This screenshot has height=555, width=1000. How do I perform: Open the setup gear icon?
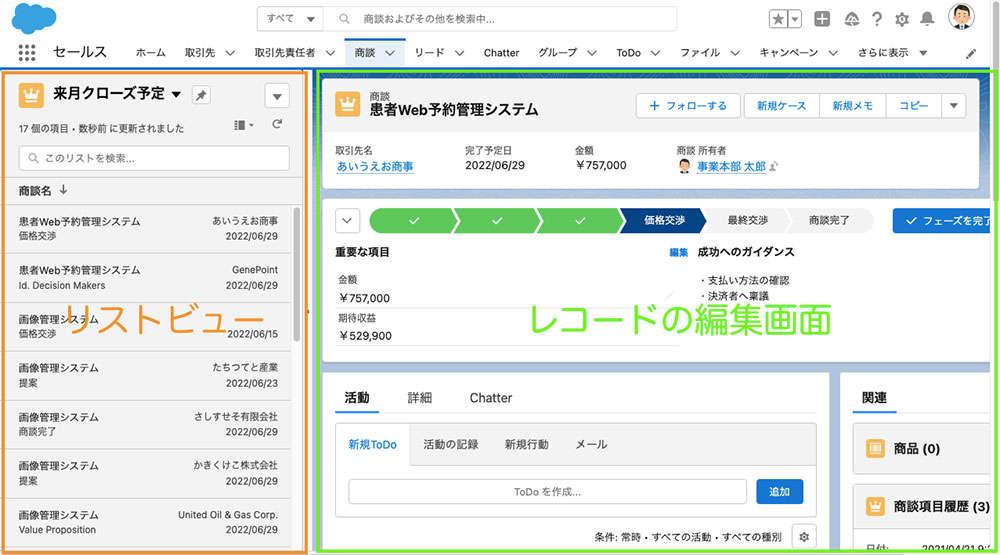pyautogui.click(x=902, y=19)
